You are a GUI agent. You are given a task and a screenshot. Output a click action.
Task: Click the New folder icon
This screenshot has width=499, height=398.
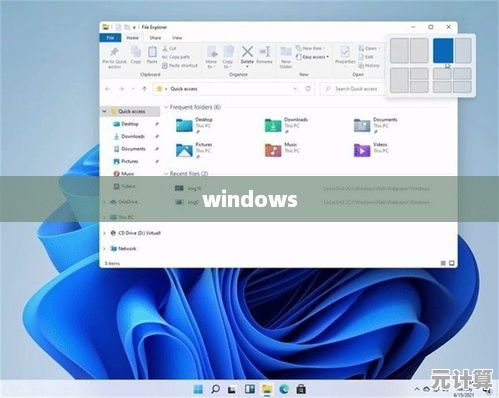click(286, 52)
